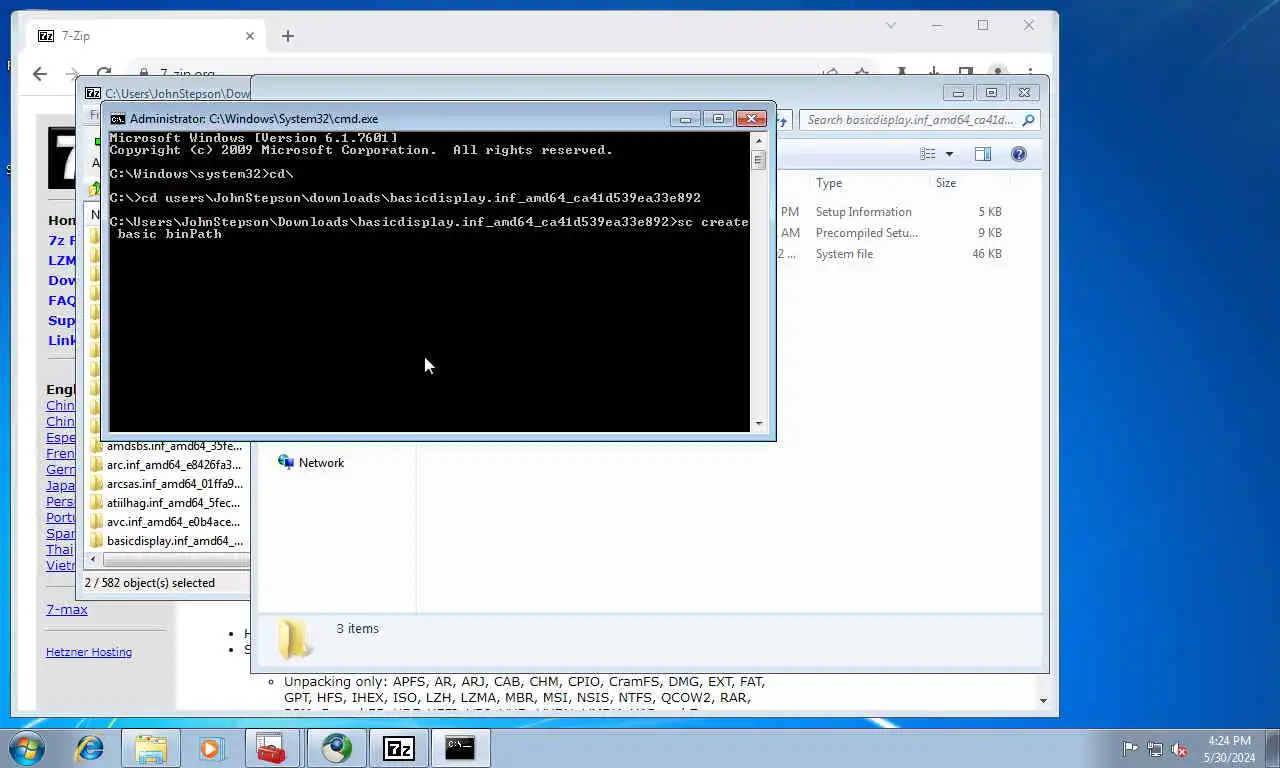
Task: Sort Explorer files by Type column
Action: pos(829,183)
